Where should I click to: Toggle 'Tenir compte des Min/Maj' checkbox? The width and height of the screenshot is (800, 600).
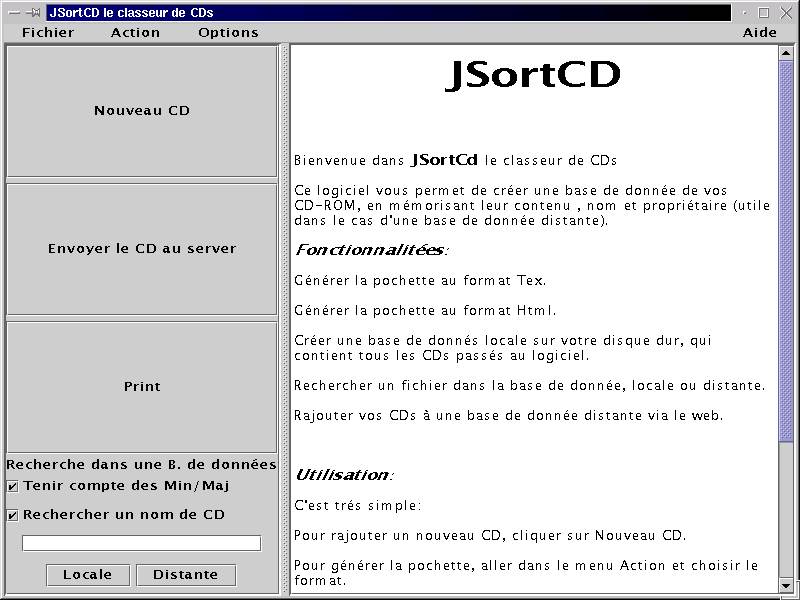[13, 487]
